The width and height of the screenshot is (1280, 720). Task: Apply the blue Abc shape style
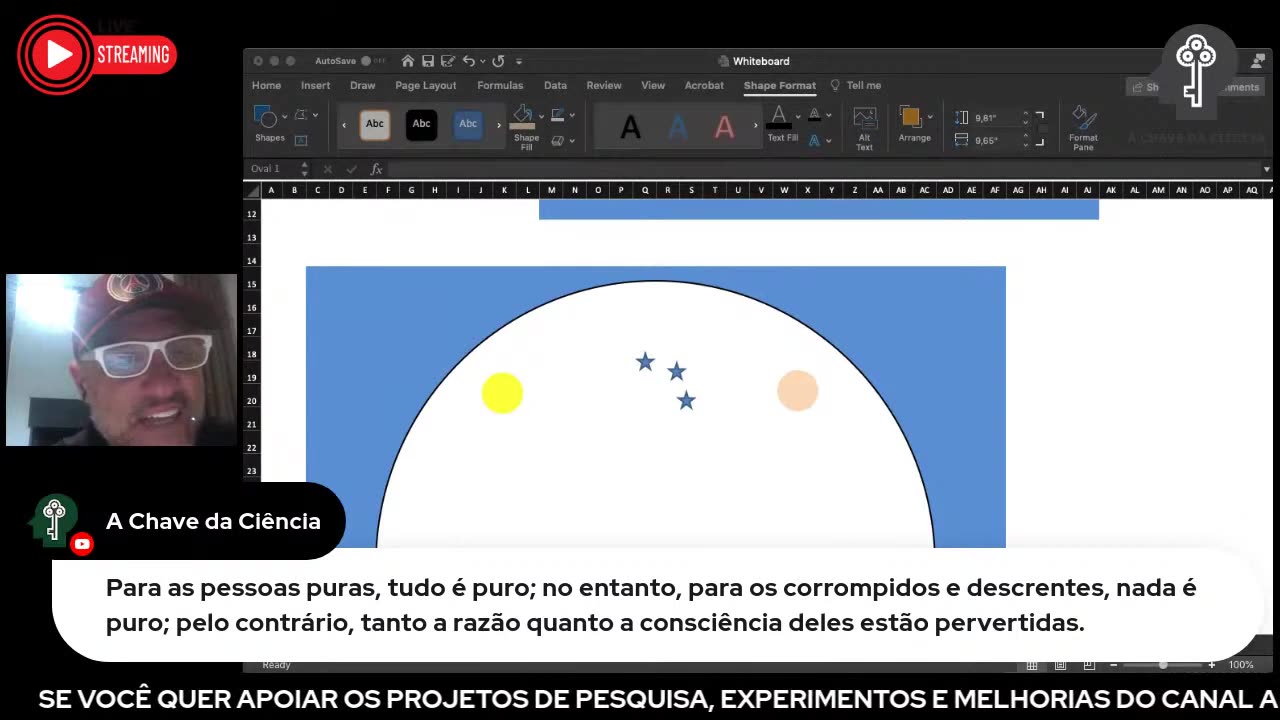click(x=468, y=124)
